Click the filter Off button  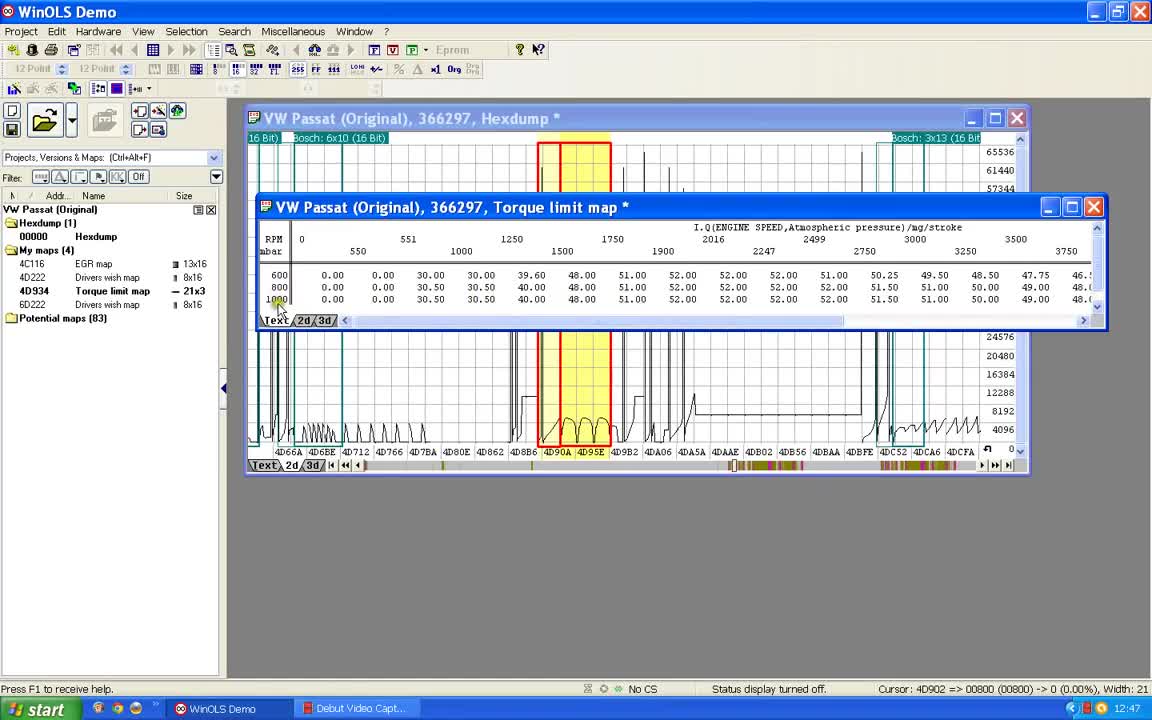click(x=138, y=176)
